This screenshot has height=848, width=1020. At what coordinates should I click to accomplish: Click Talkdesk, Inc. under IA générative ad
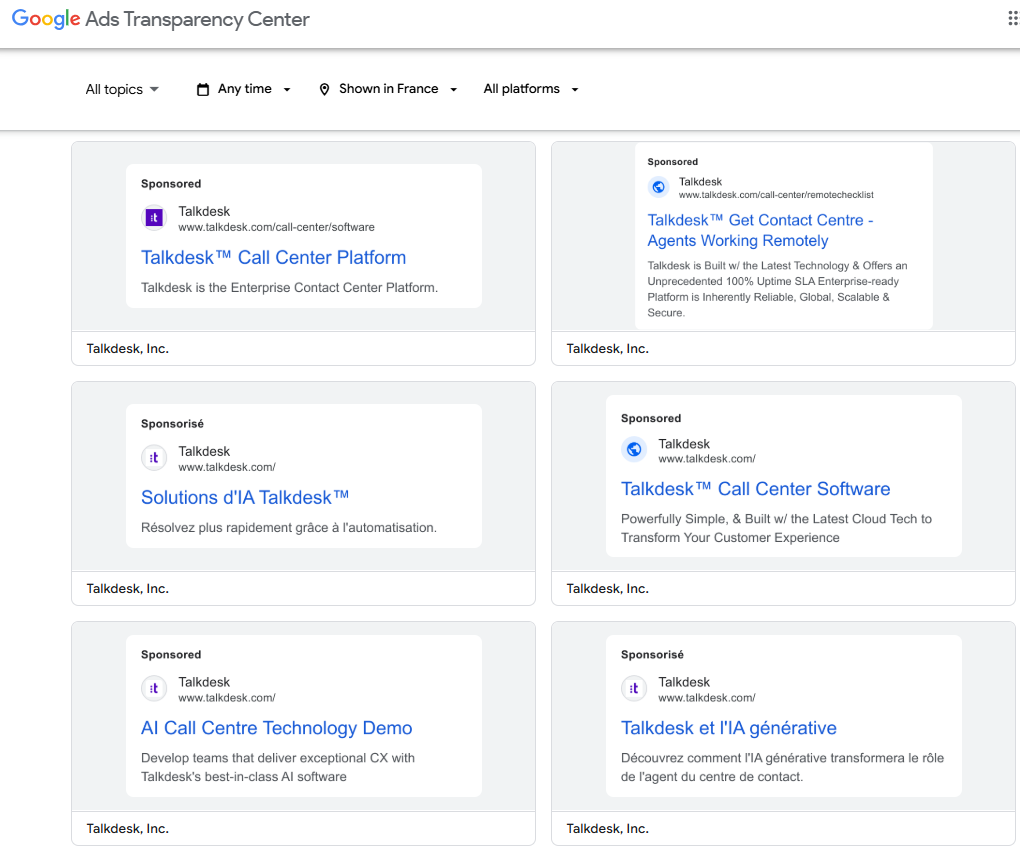tap(608, 828)
